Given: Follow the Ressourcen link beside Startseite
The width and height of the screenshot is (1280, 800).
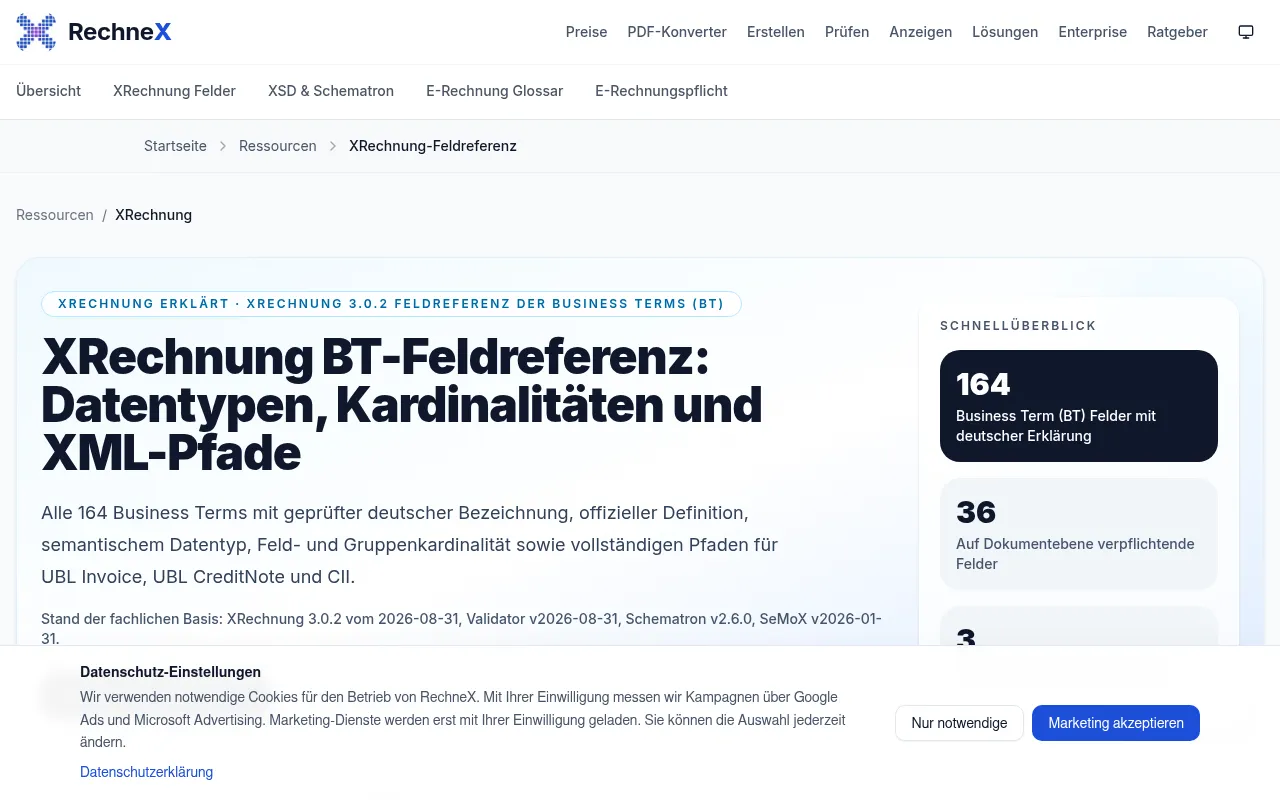Looking at the screenshot, I should click(x=277, y=146).
